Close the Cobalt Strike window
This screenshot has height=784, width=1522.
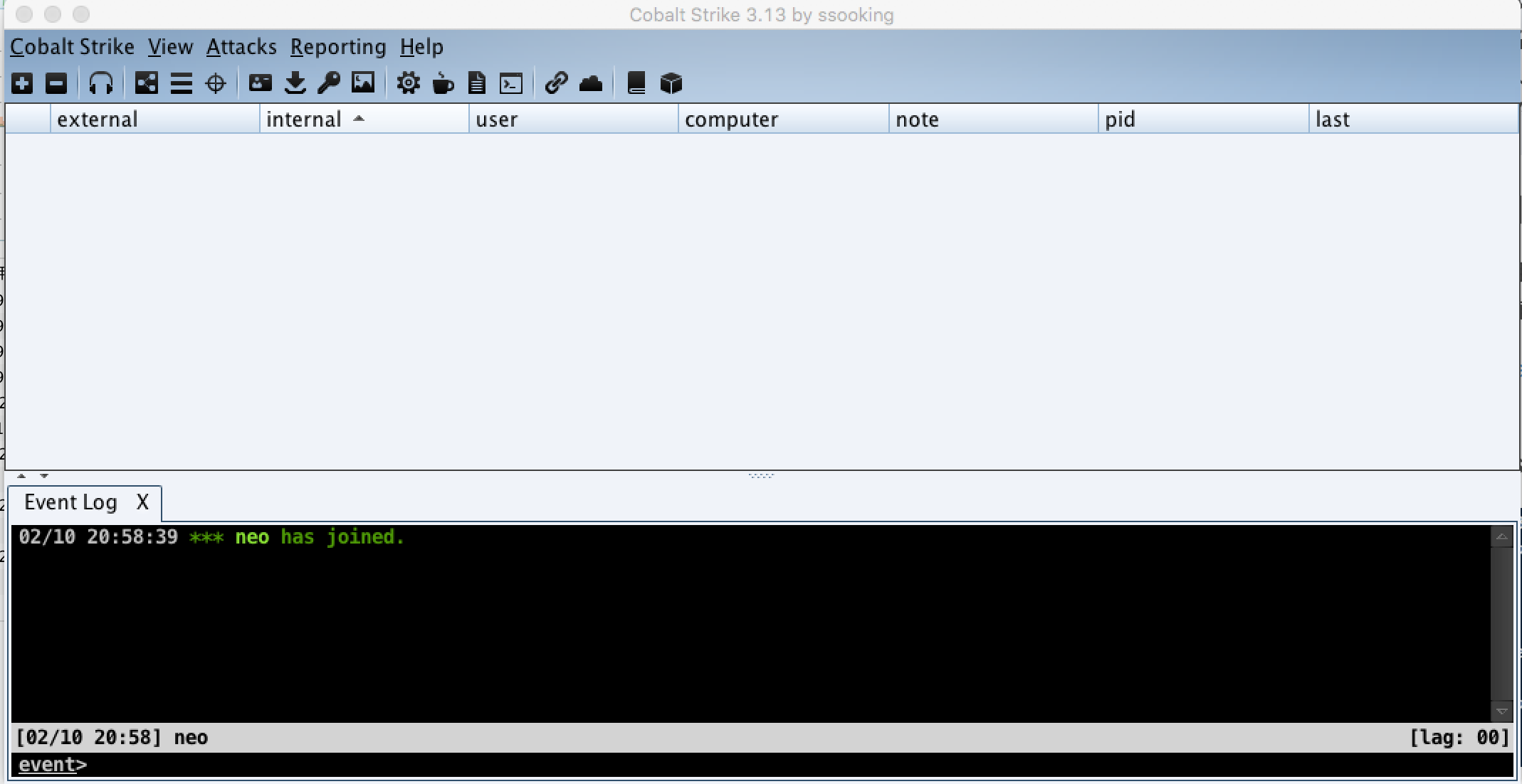pos(23,14)
